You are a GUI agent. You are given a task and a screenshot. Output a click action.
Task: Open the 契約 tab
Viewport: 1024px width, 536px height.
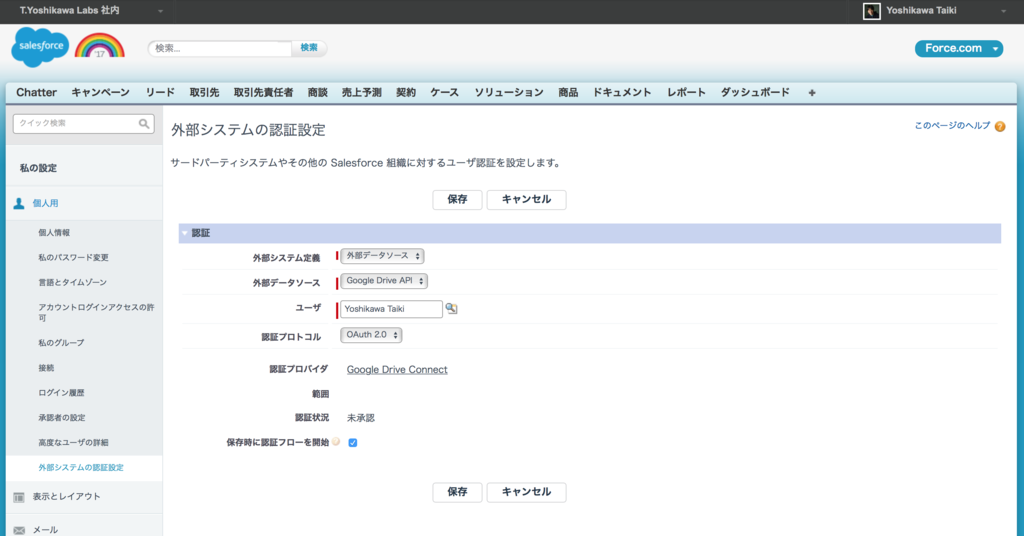click(406, 93)
